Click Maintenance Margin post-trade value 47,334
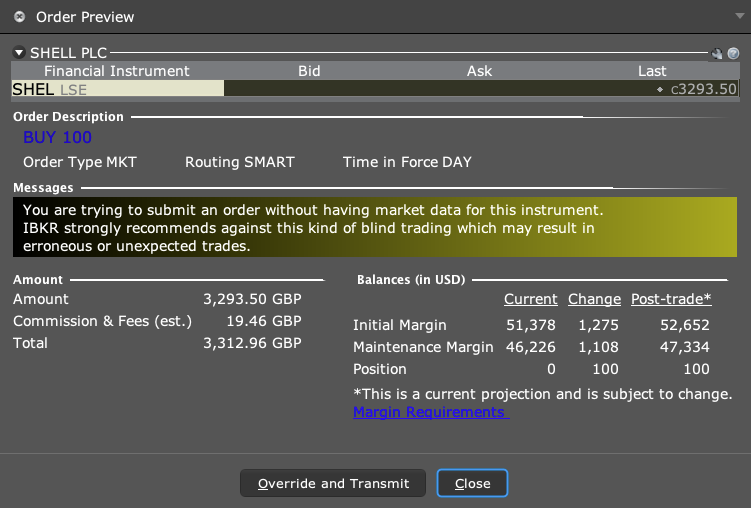Viewport: 751px width, 508px height. coord(685,347)
